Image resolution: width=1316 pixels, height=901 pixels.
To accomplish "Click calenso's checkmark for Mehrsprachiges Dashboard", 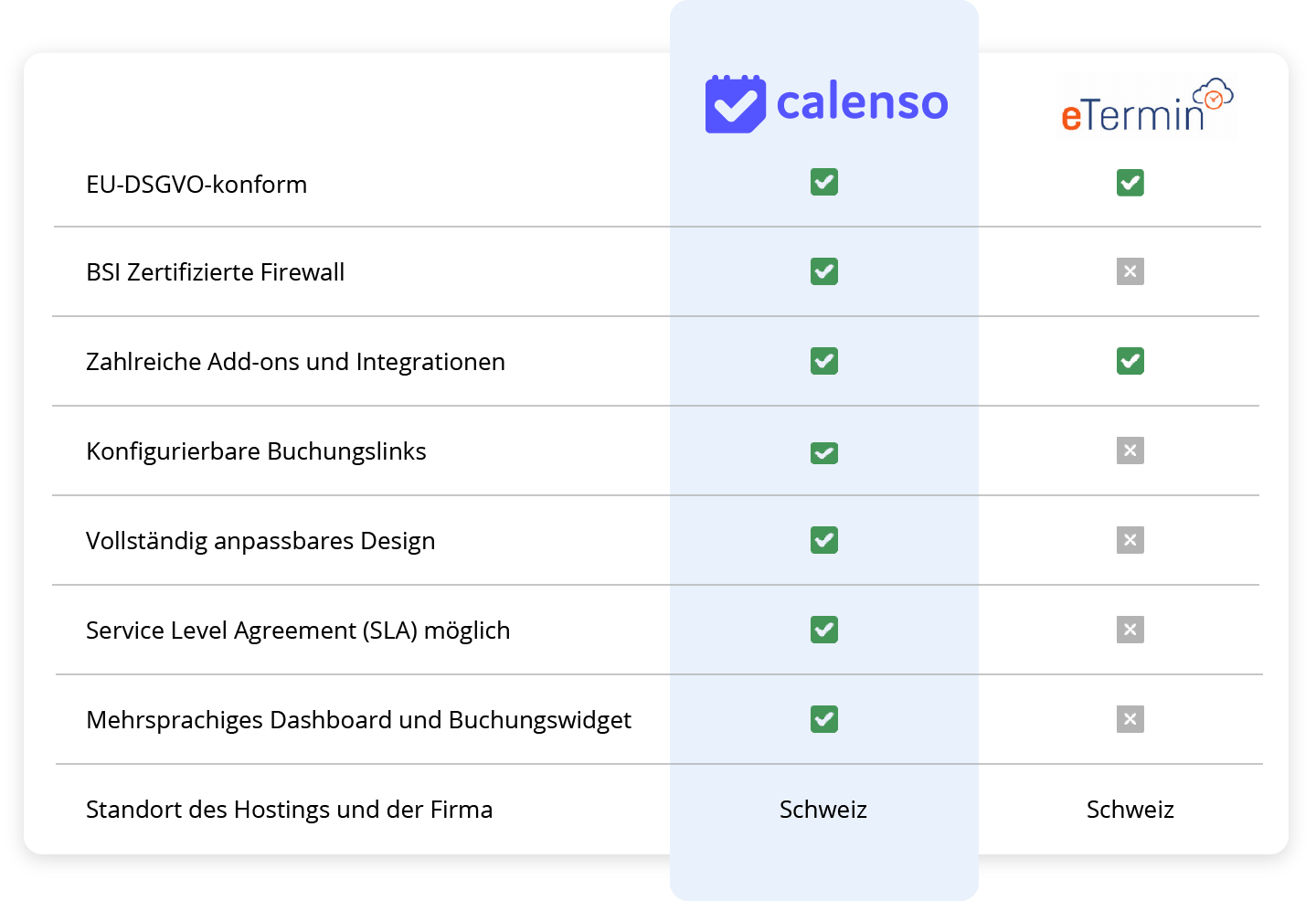I will point(824,719).
